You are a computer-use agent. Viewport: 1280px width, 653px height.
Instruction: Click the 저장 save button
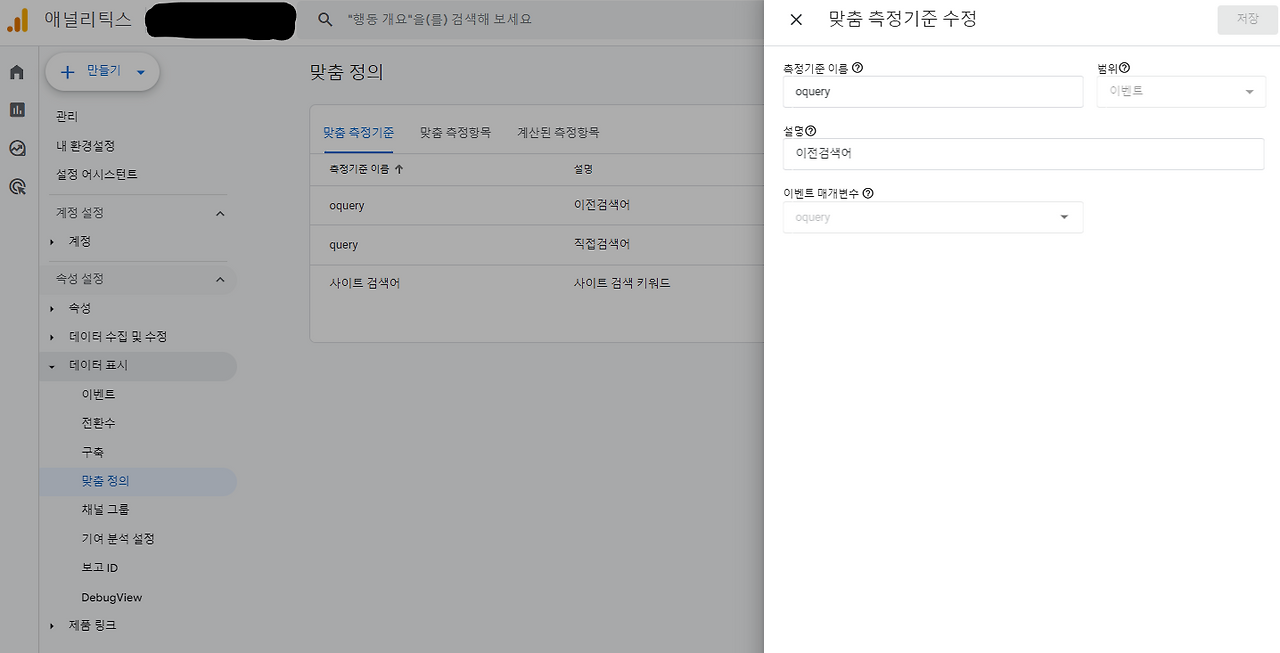click(1246, 19)
